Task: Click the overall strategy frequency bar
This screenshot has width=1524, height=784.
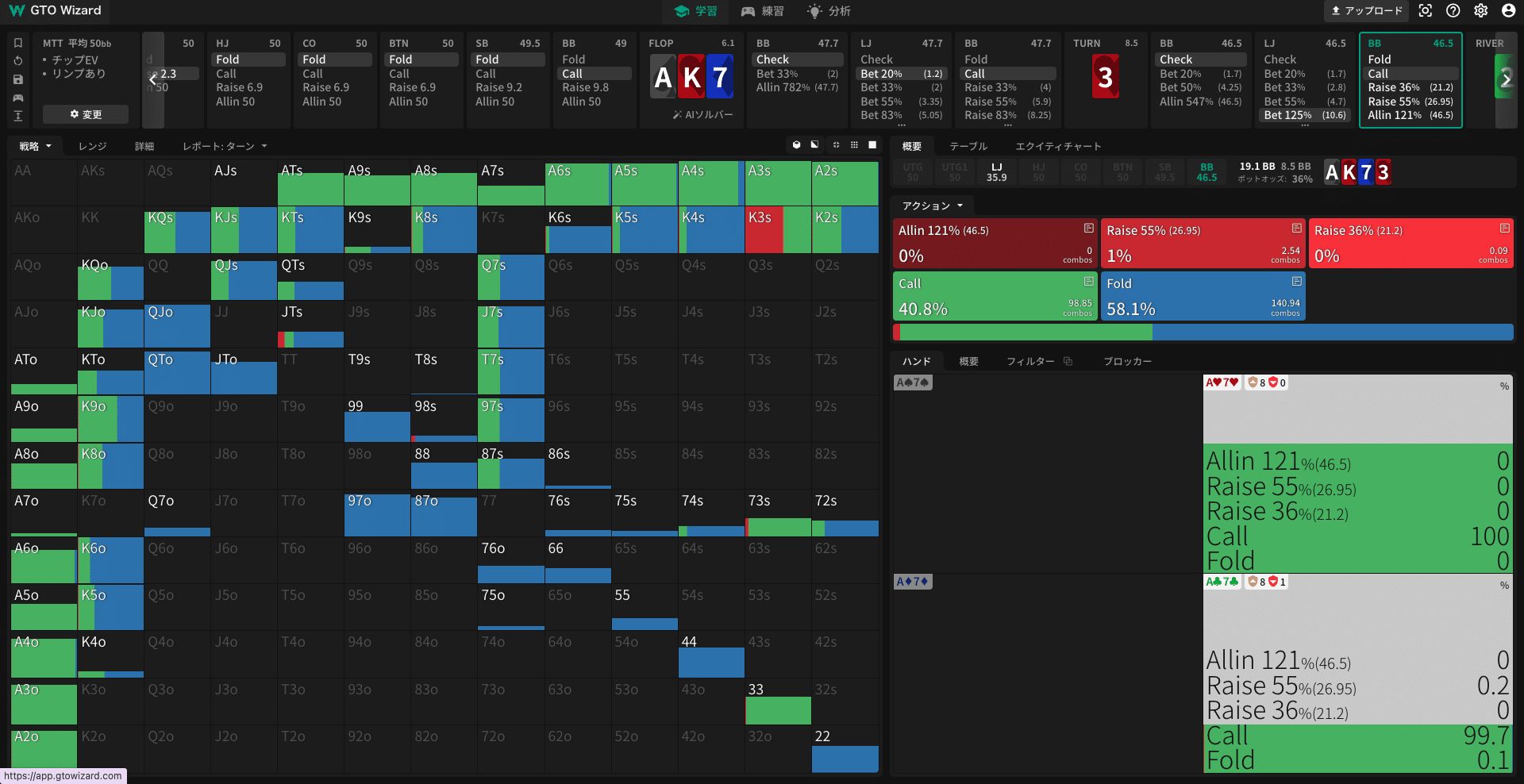Action: (x=1203, y=332)
